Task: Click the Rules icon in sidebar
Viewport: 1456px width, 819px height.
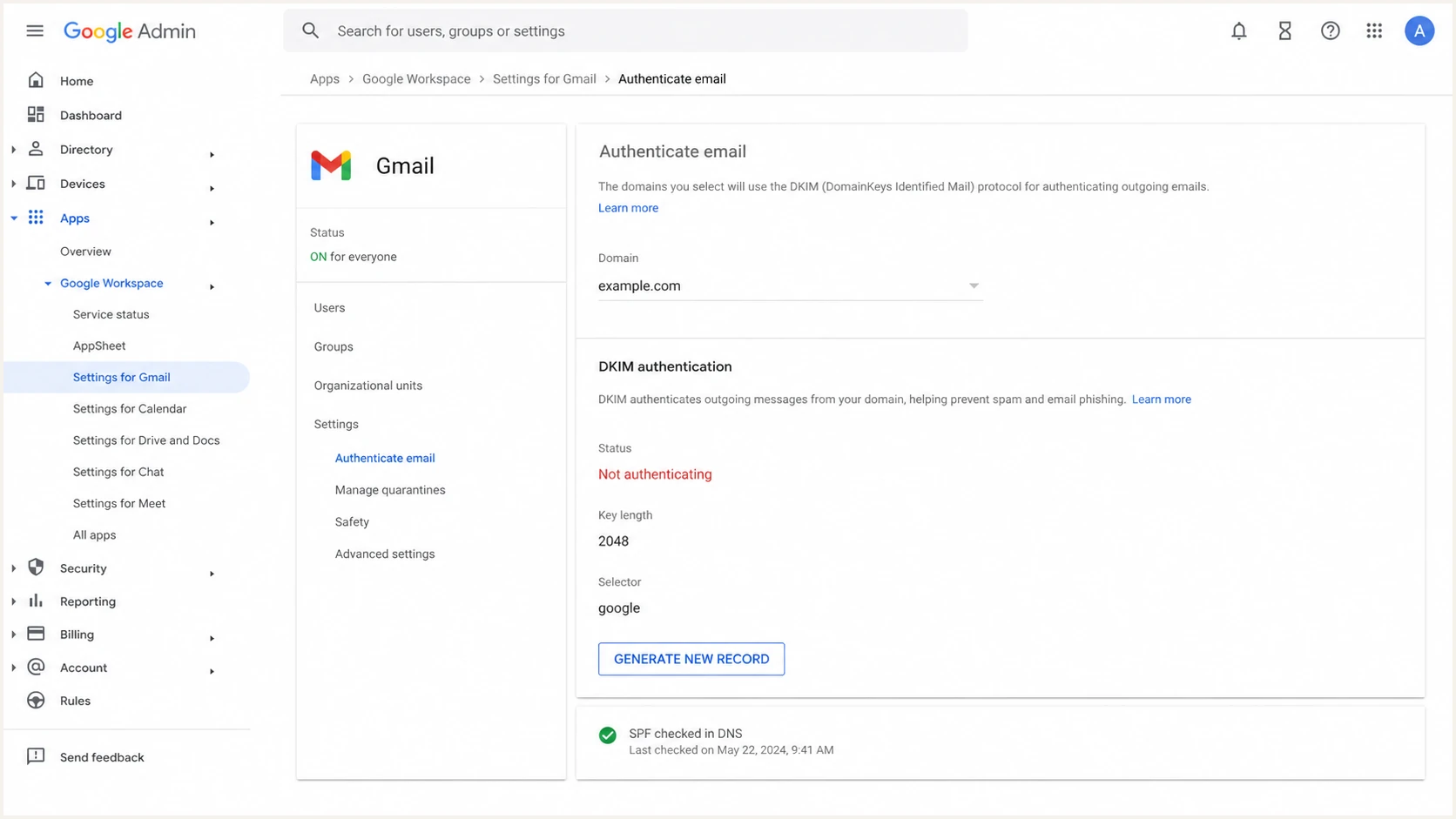Action: tap(36, 700)
